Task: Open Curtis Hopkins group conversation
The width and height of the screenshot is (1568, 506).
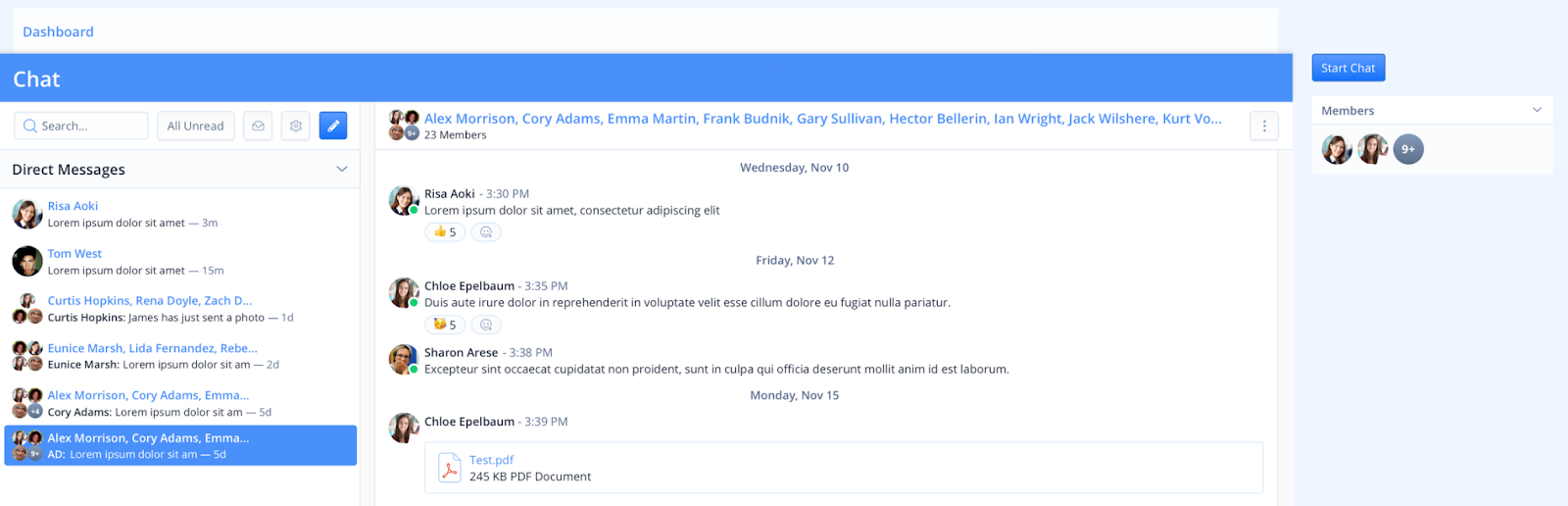Action: point(181,309)
